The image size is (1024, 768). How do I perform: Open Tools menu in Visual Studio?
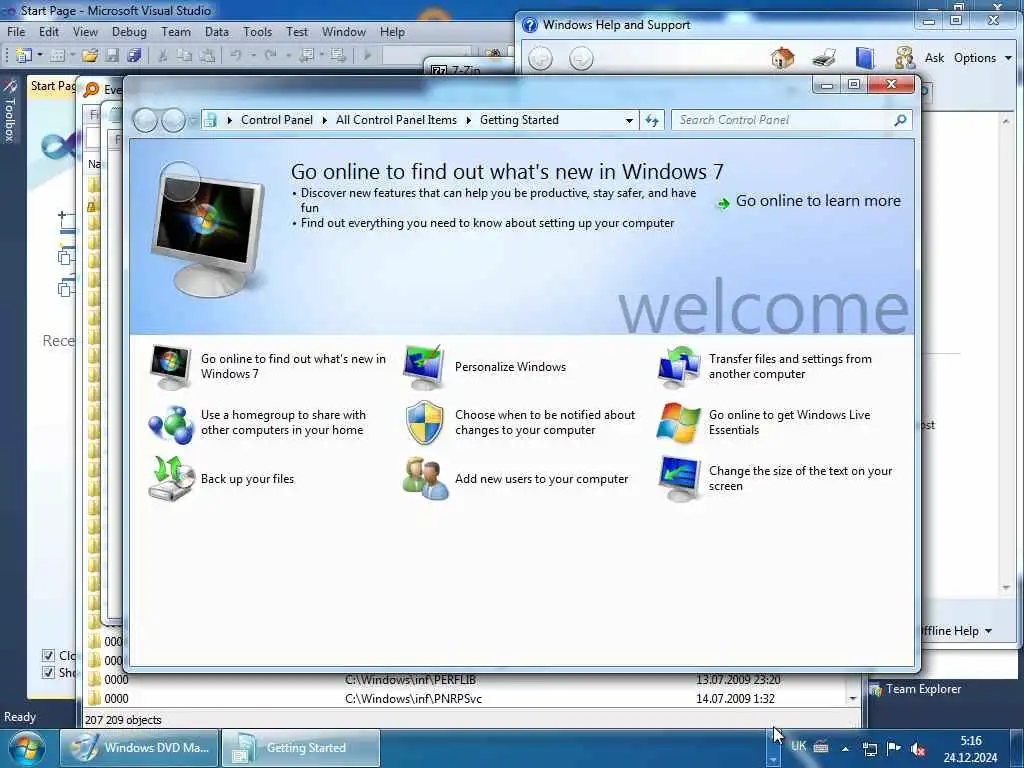(257, 32)
